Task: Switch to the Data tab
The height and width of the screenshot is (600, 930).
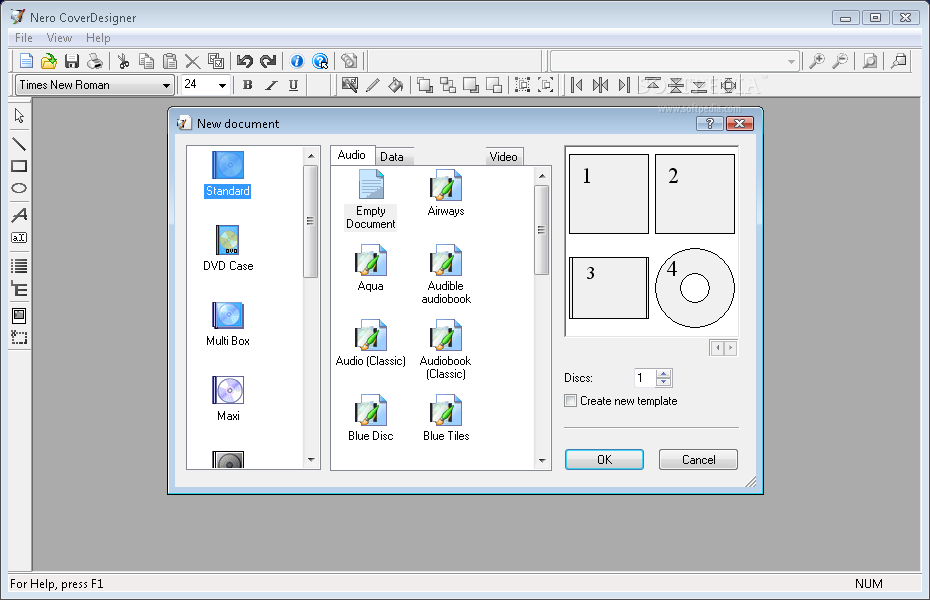Action: [392, 157]
